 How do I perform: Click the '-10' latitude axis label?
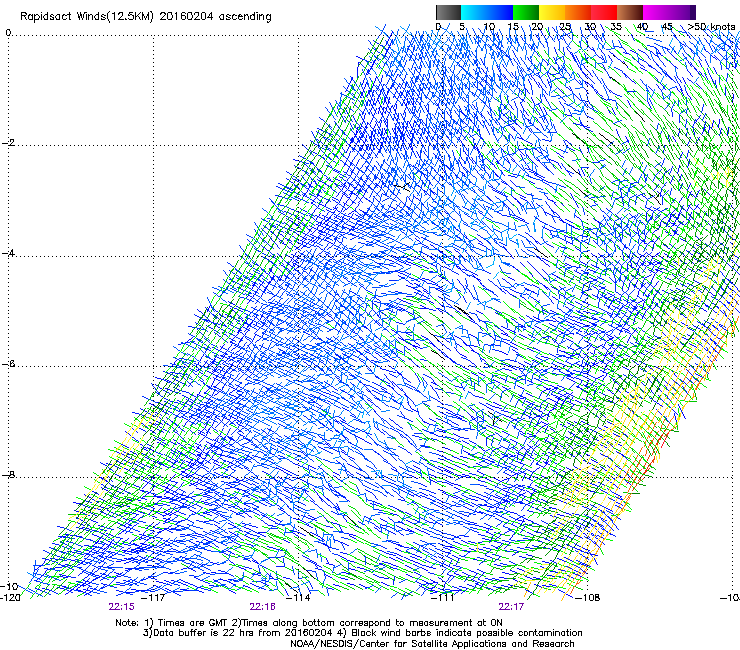(9, 586)
